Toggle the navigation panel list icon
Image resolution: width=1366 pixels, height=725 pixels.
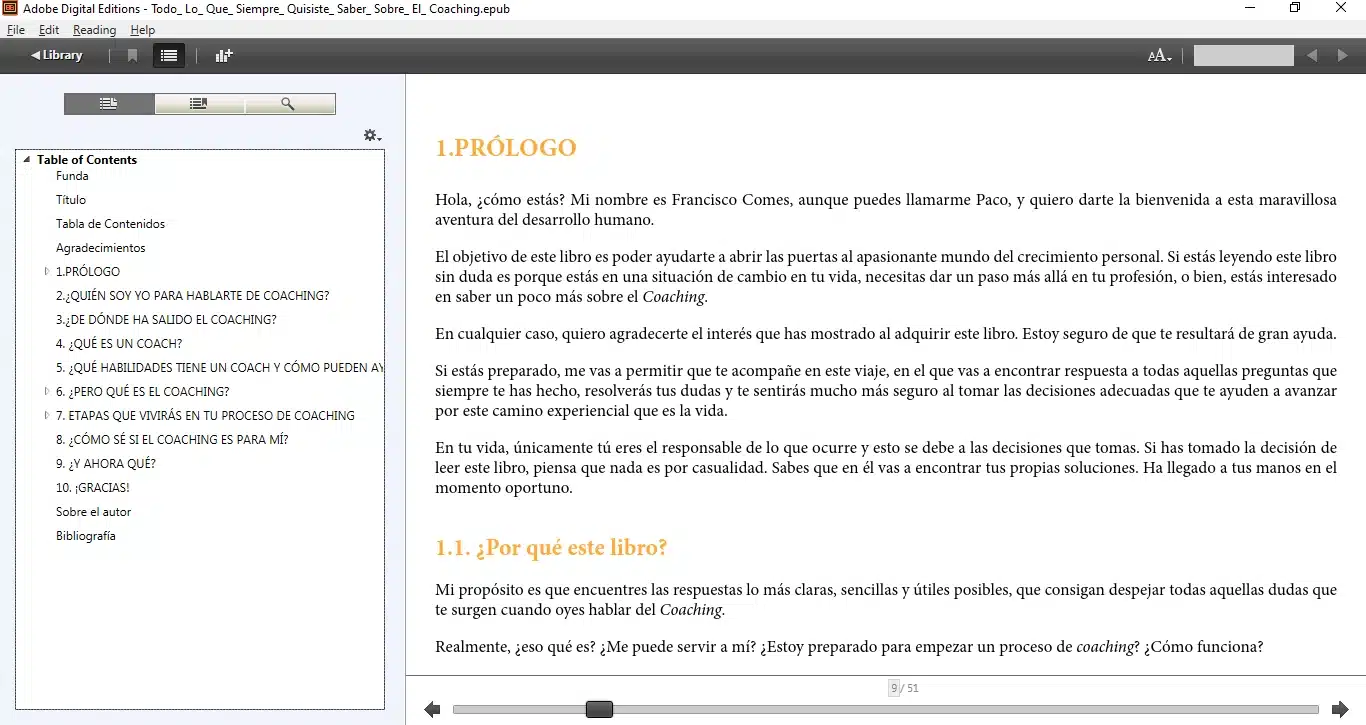169,56
